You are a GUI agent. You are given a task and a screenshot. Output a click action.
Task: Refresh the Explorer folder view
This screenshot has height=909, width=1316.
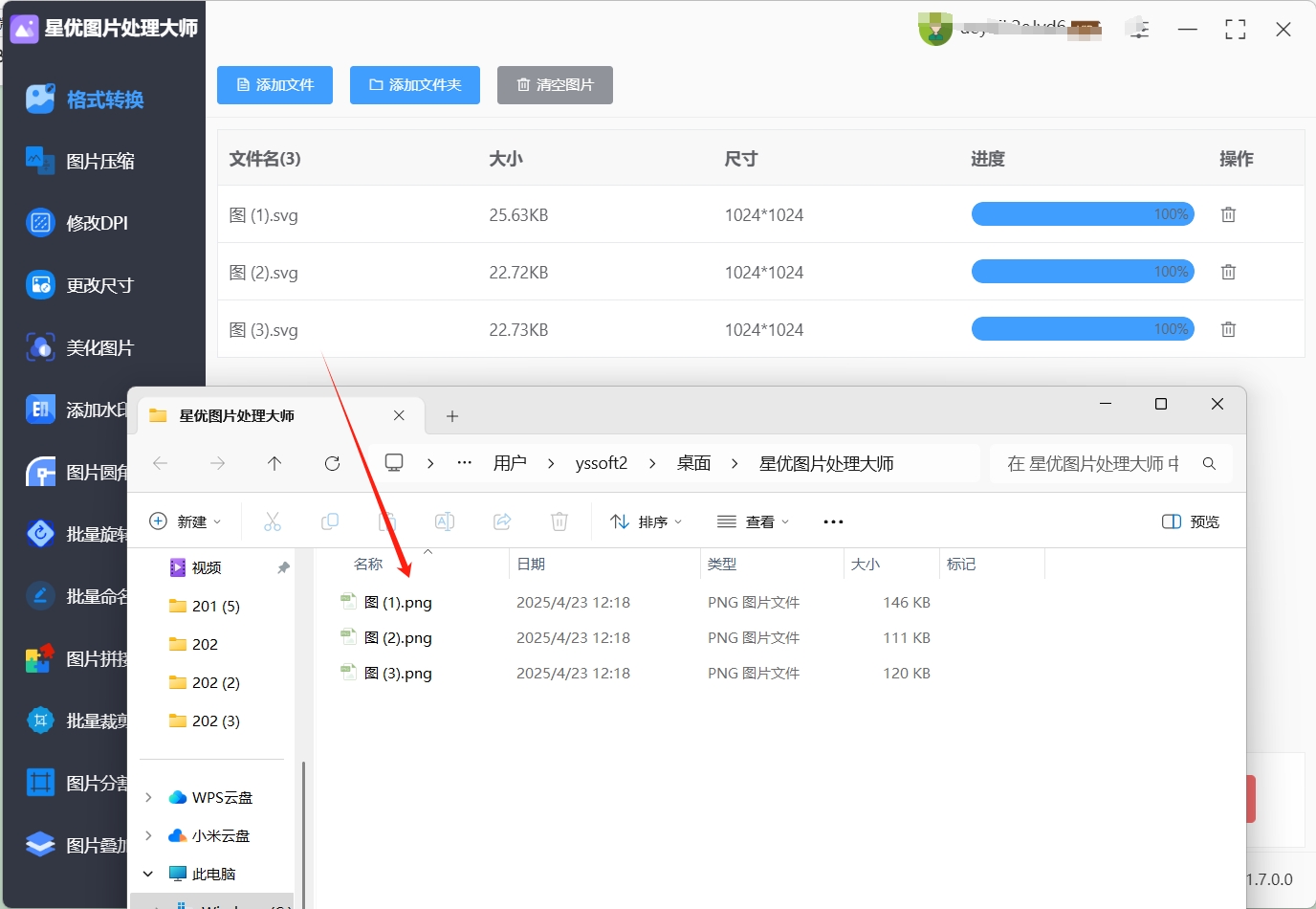tap(332, 463)
